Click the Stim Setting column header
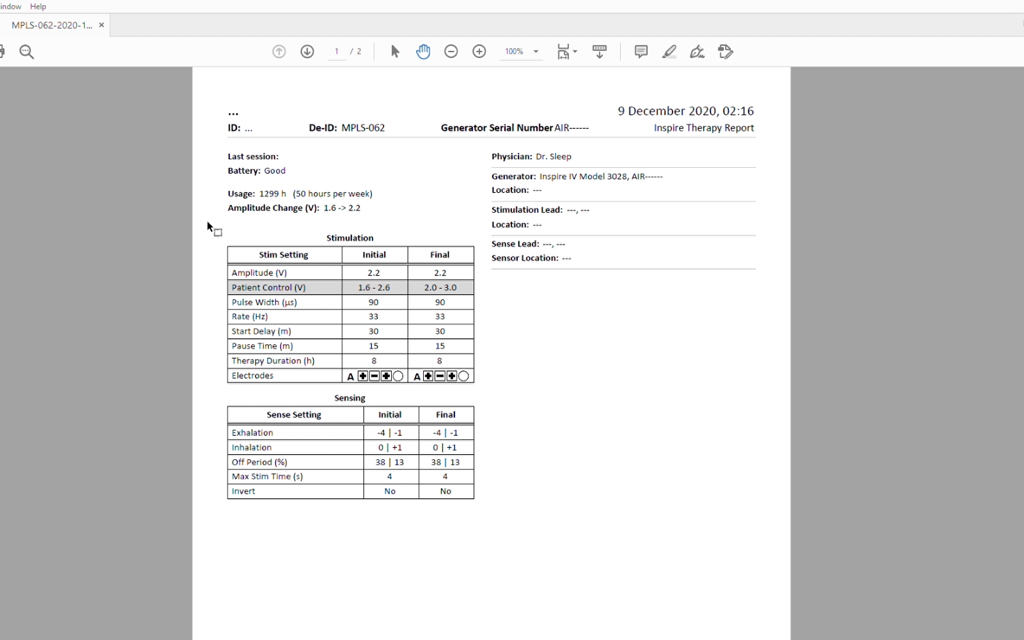The height and width of the screenshot is (640, 1024). (x=284, y=255)
